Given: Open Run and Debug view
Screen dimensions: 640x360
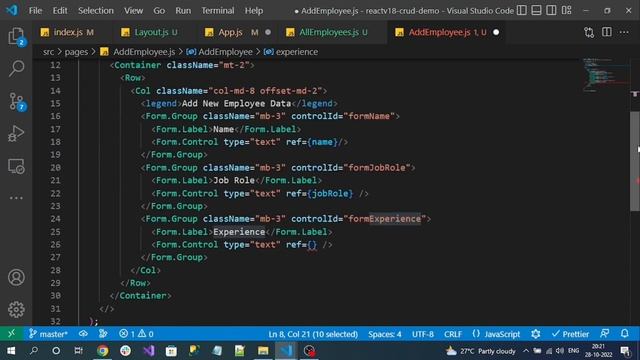Looking at the screenshot, I should coord(16,133).
